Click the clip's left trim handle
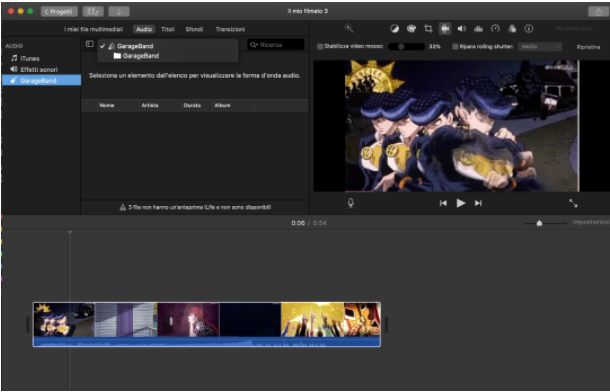Screen dimensions: 610x392 [28, 324]
